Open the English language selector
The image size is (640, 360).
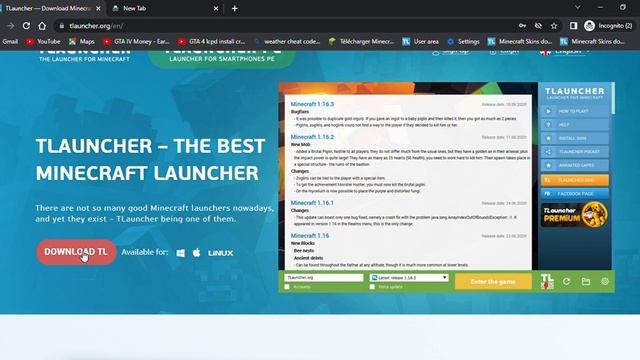click(566, 52)
